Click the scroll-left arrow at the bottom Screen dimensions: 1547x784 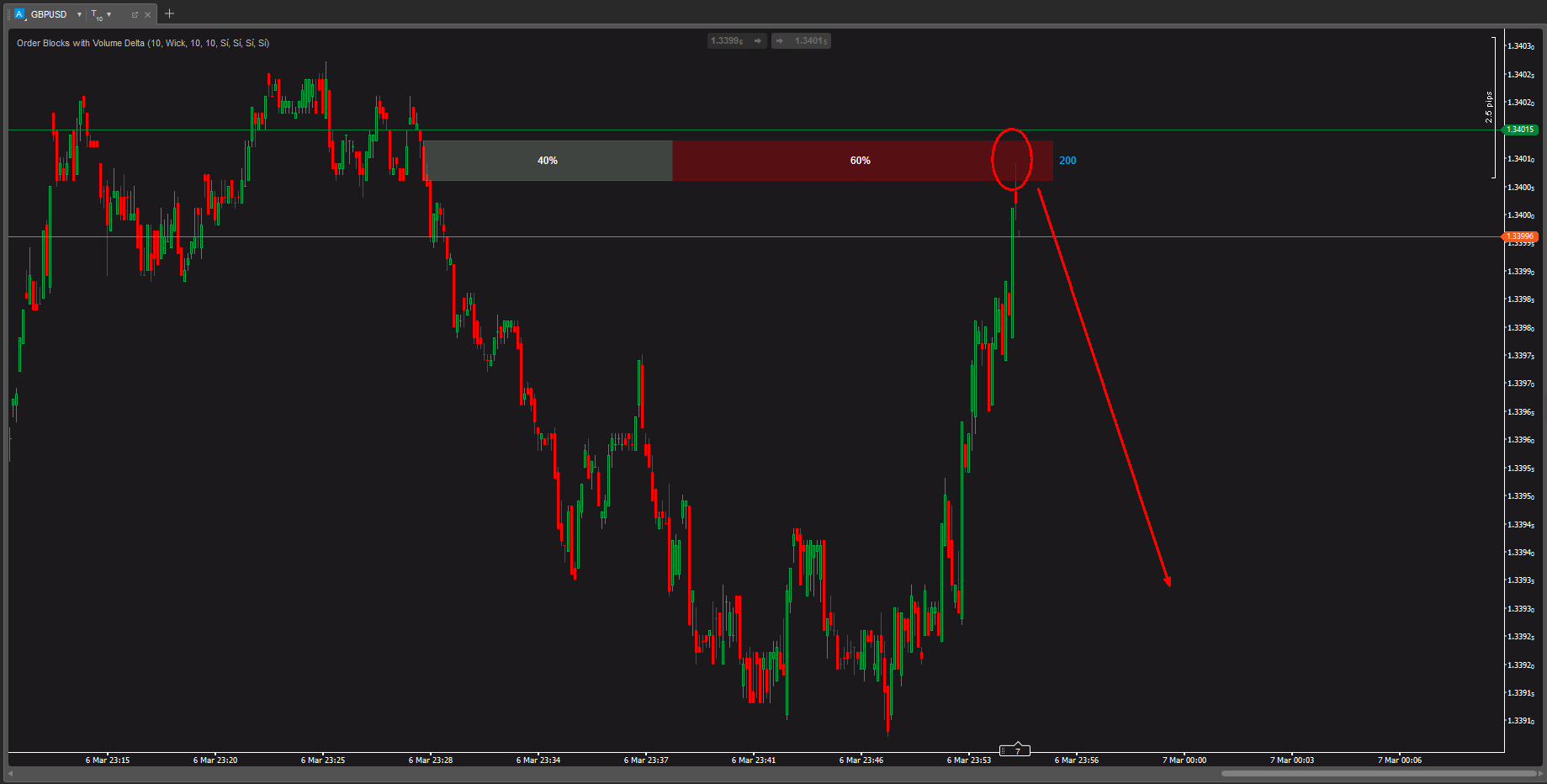(11, 773)
